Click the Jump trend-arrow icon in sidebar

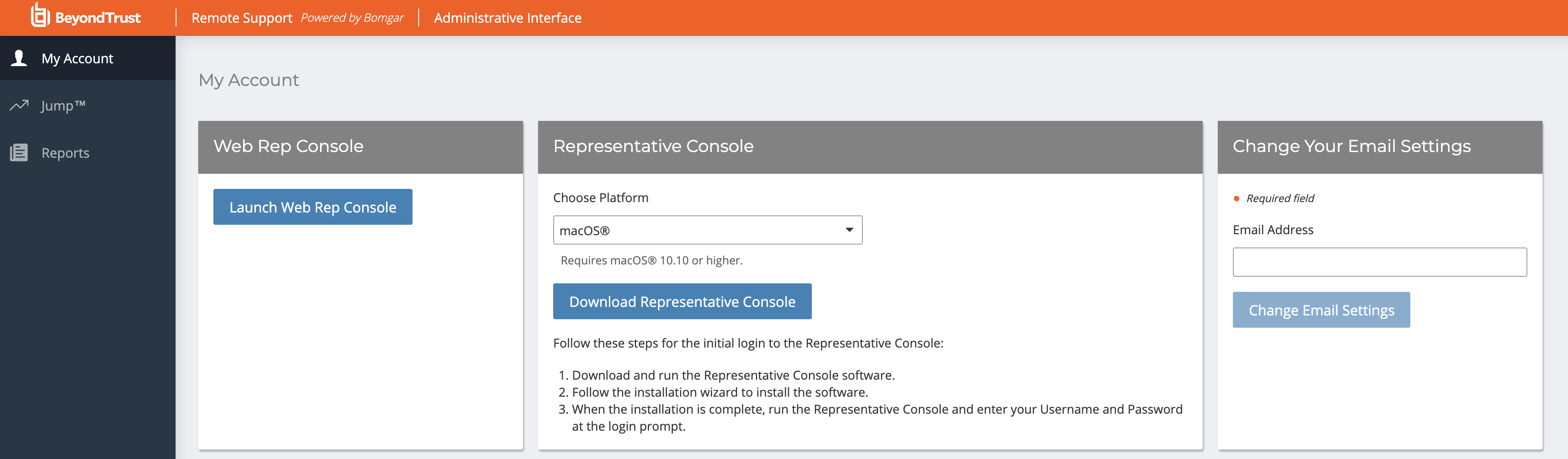coord(19,105)
